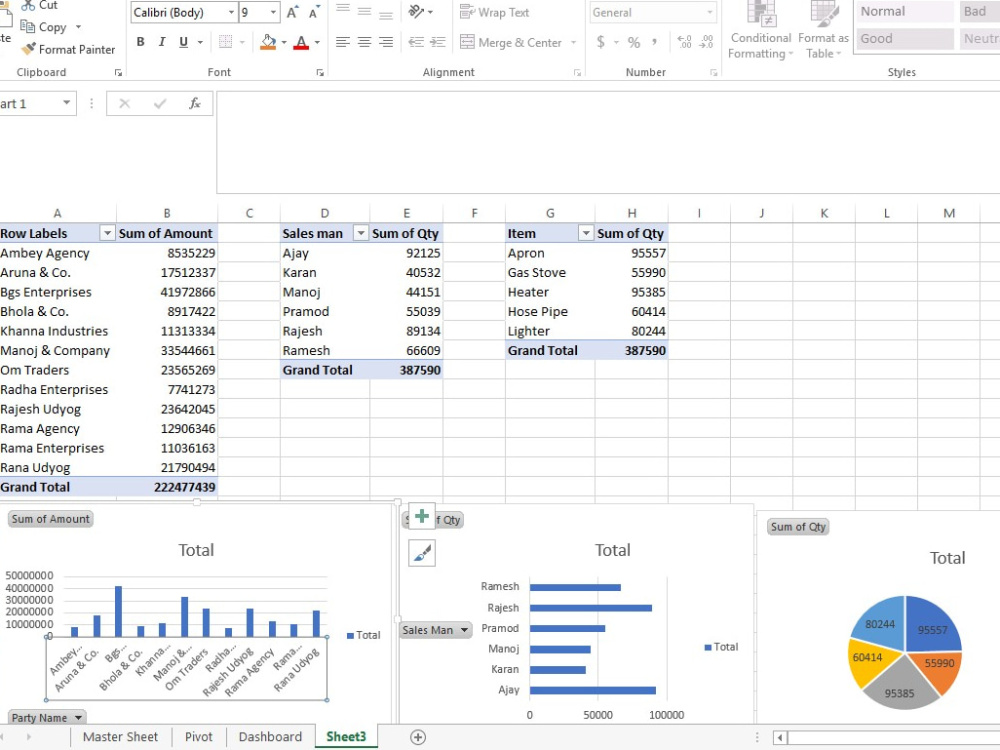Screen dimensions: 1000x750
Task: Click the Increase Indent icon
Action: click(438, 42)
